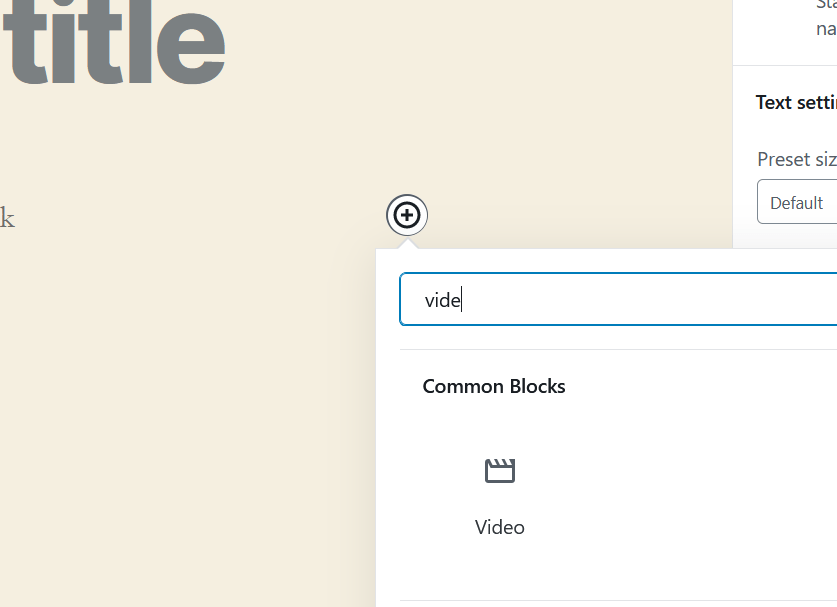Click the block description text in sidebar
Screen dimensions: 837x607
[x=826, y=19]
